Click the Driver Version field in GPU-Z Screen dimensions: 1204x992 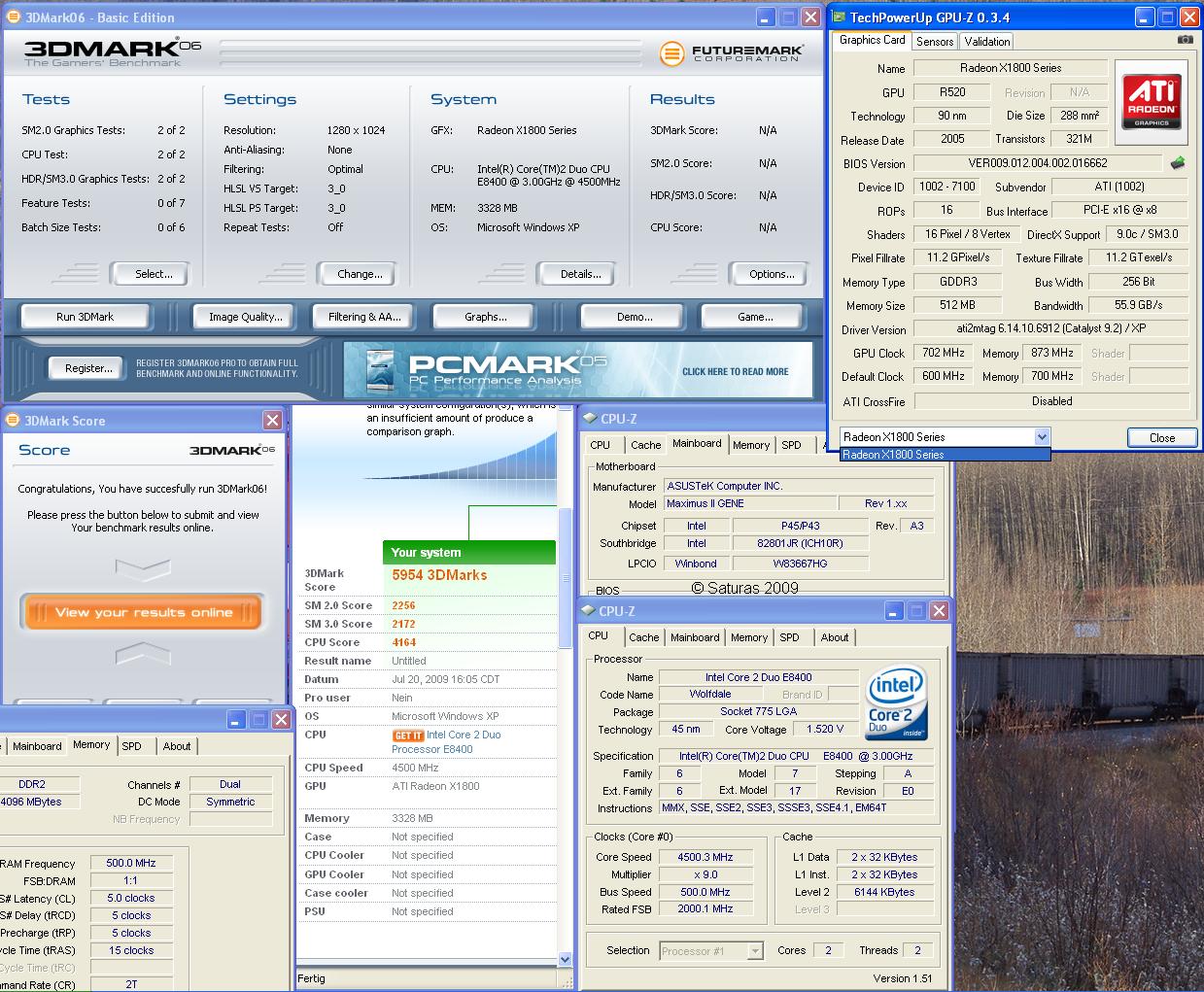[1051, 328]
